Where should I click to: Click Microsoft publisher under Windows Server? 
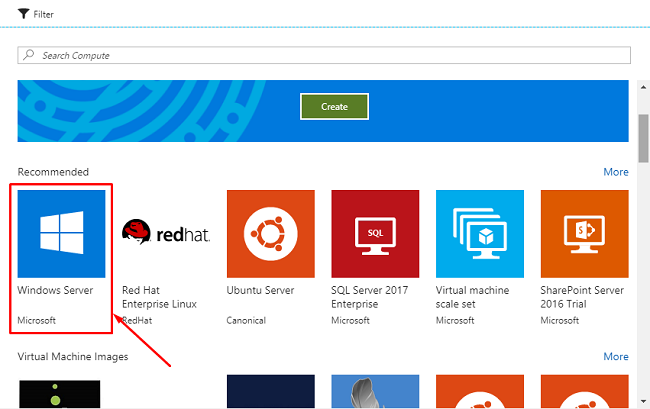click(x=36, y=320)
